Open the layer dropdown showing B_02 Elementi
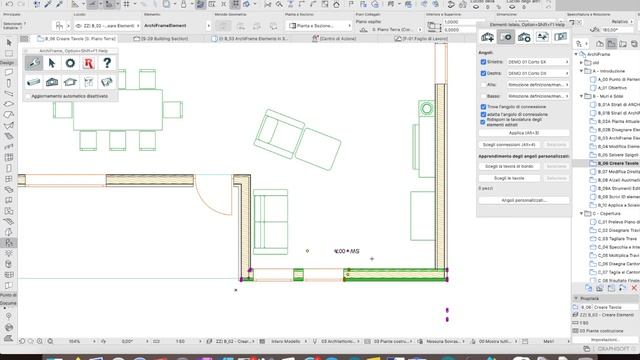Screen dimensions: 640x360 [x=107, y=26]
